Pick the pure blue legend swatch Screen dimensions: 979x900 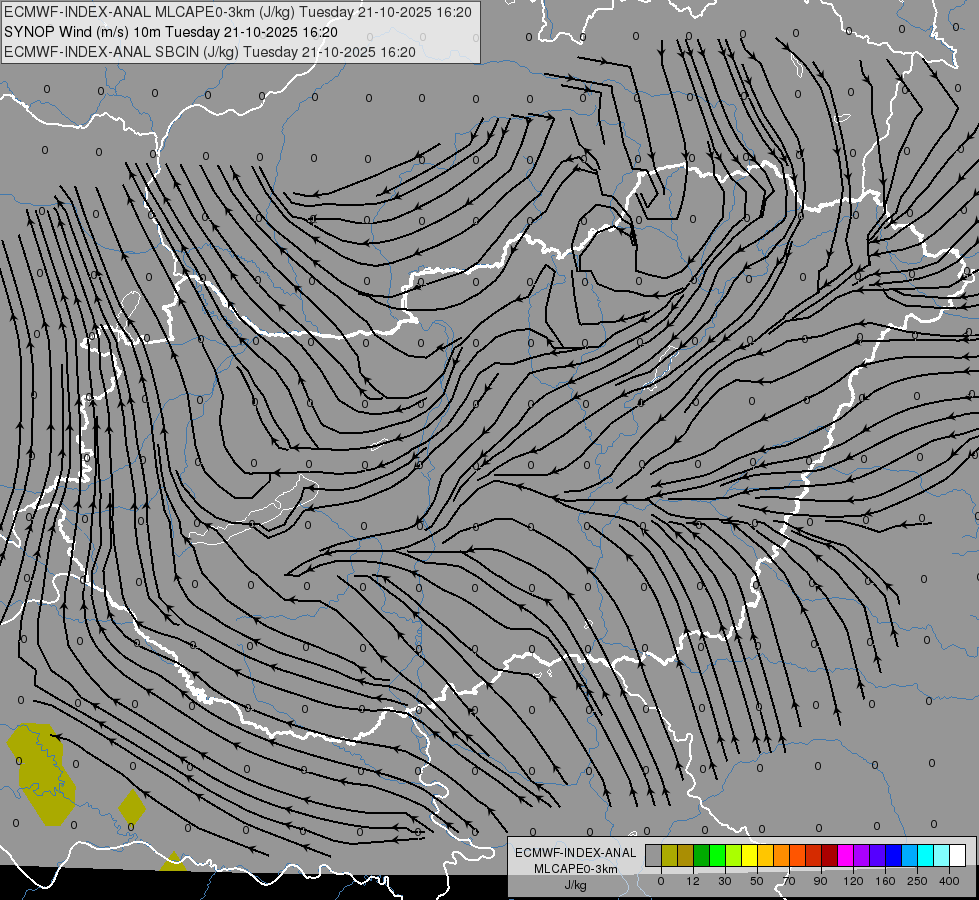[x=894, y=855]
